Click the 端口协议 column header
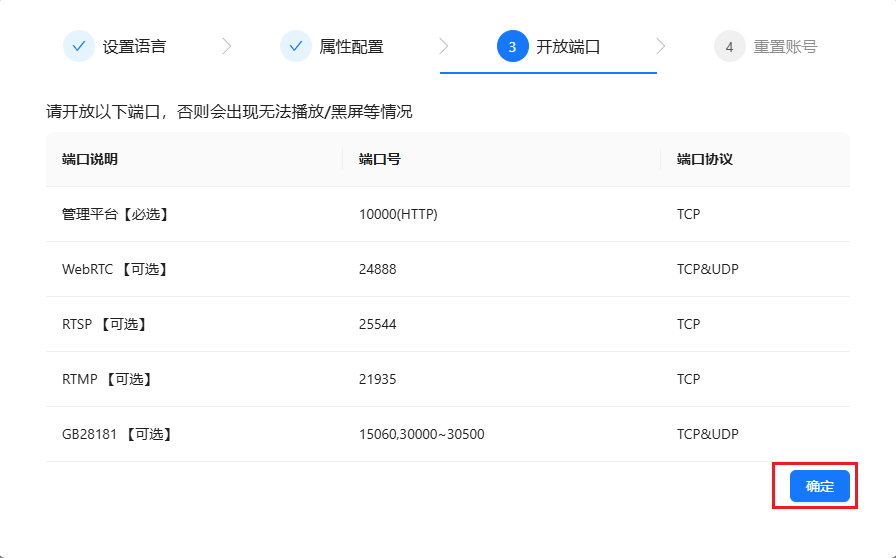 click(x=705, y=159)
